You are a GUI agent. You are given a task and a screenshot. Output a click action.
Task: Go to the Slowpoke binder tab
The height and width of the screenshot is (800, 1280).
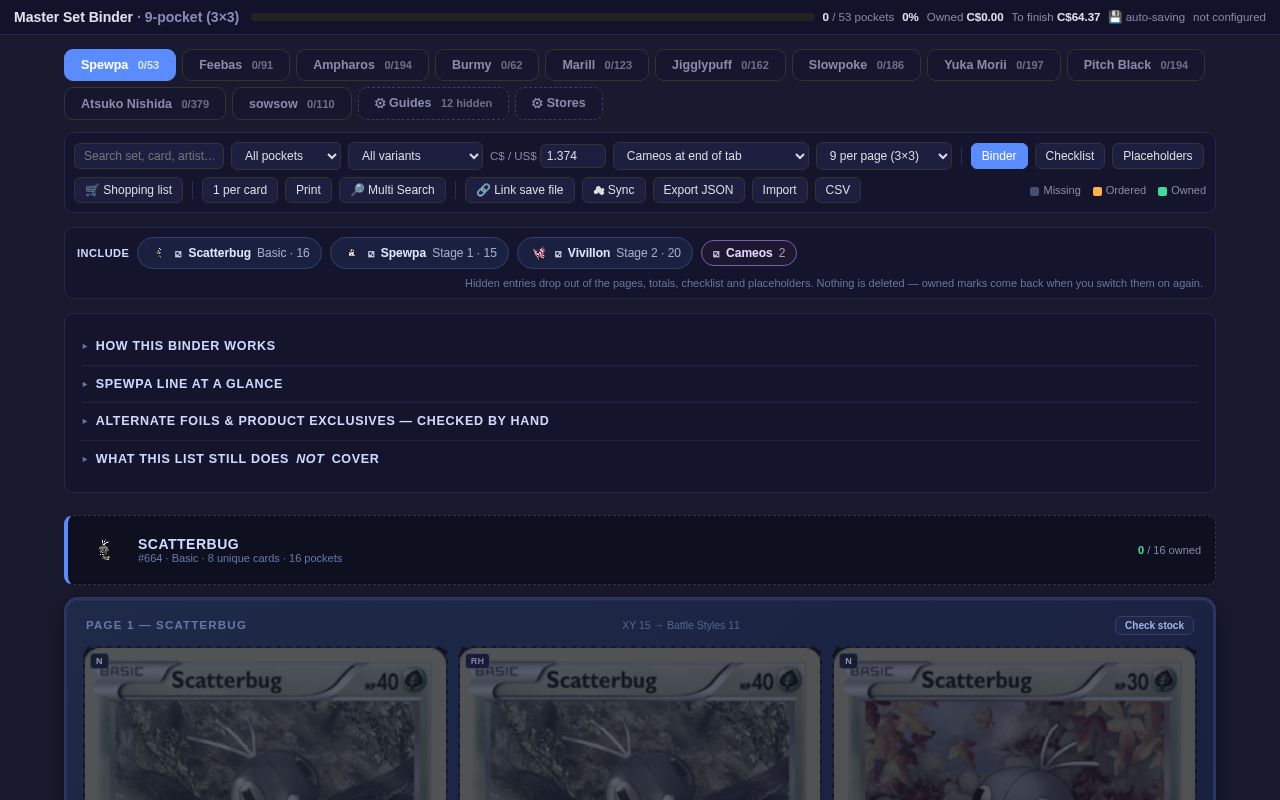(x=856, y=65)
